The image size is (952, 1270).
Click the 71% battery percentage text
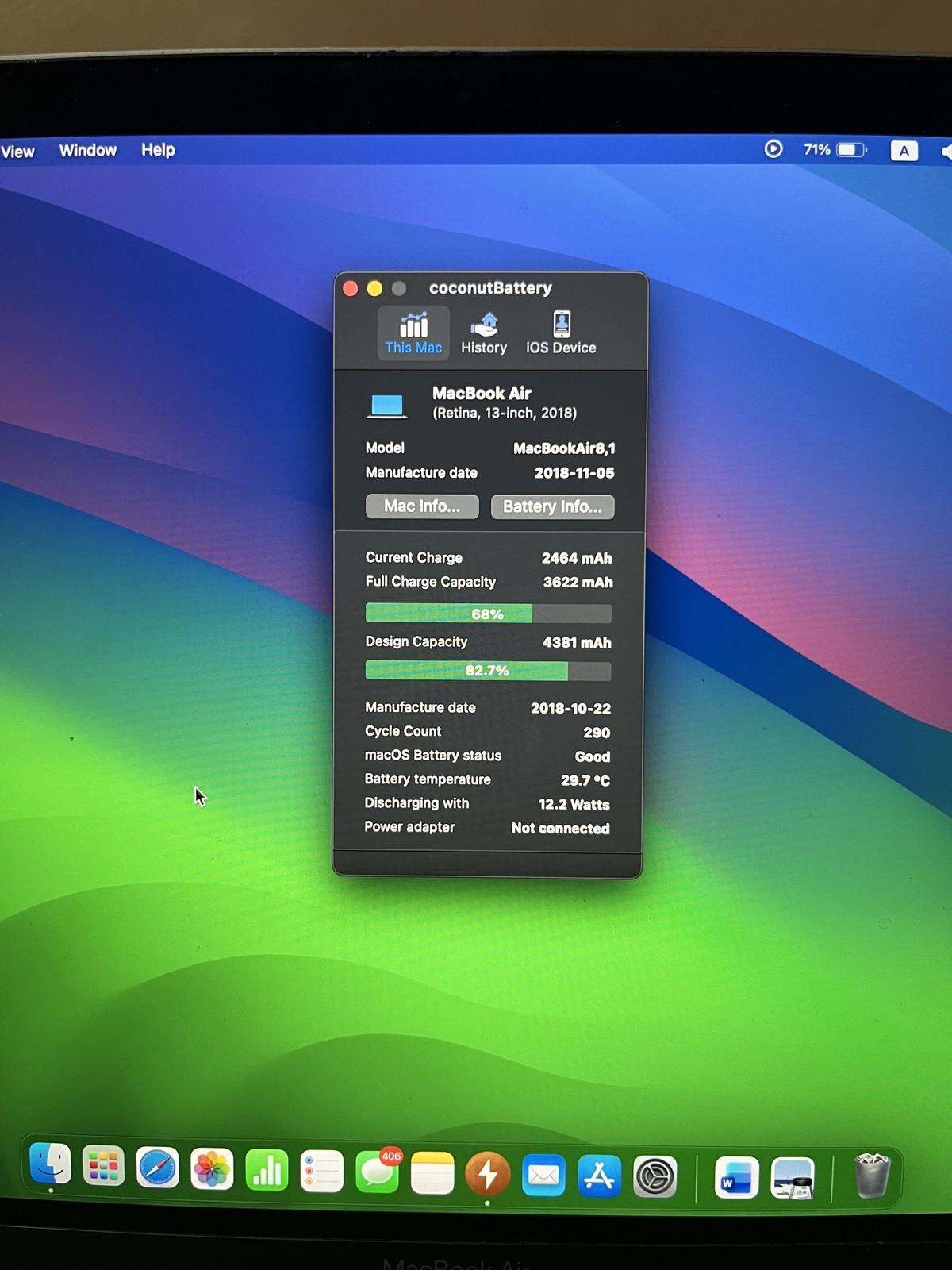[817, 149]
